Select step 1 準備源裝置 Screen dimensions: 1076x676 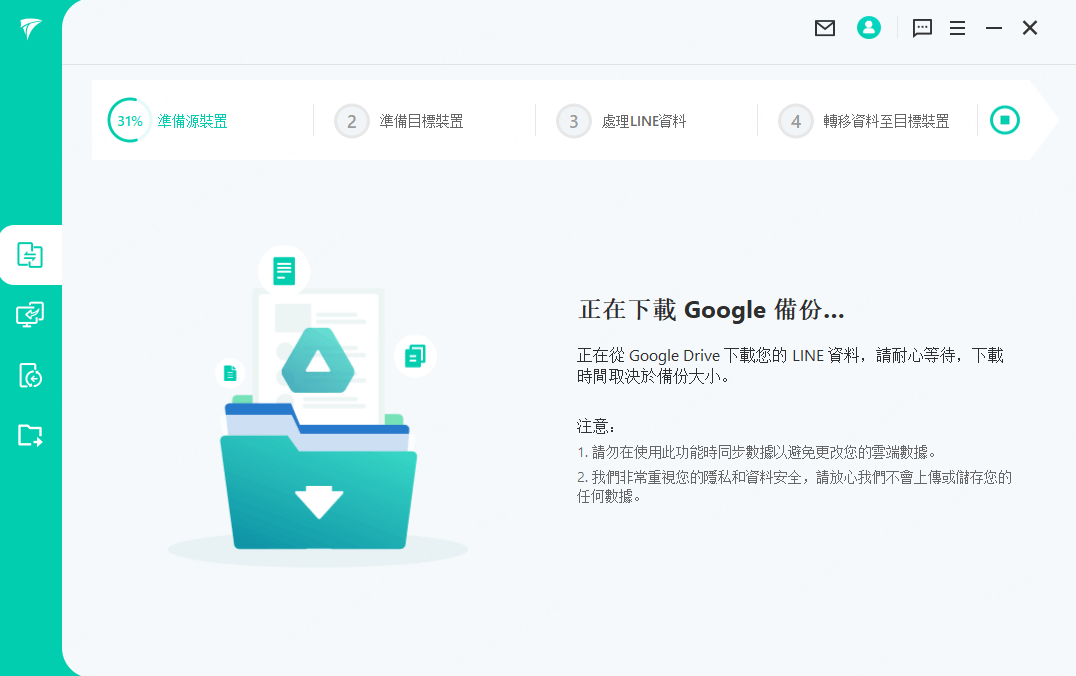coord(190,120)
